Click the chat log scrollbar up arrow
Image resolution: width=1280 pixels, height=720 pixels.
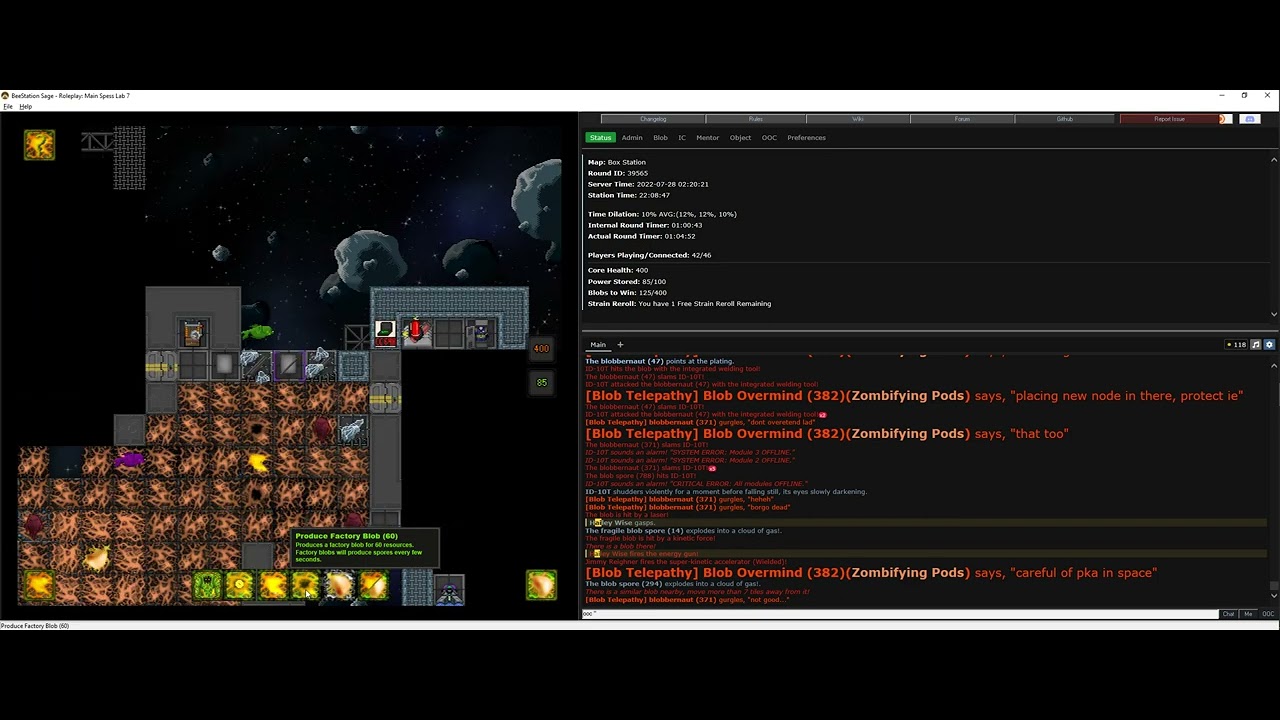point(1273,365)
